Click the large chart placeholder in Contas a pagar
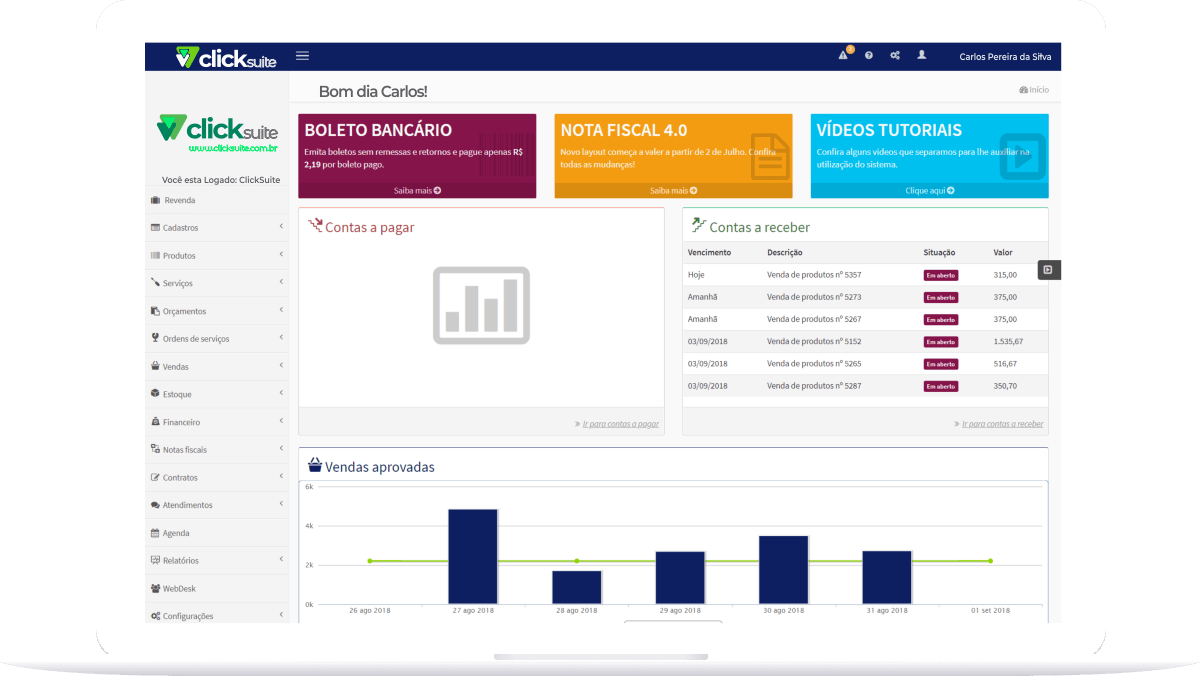This screenshot has width=1200, height=676. coord(481,306)
